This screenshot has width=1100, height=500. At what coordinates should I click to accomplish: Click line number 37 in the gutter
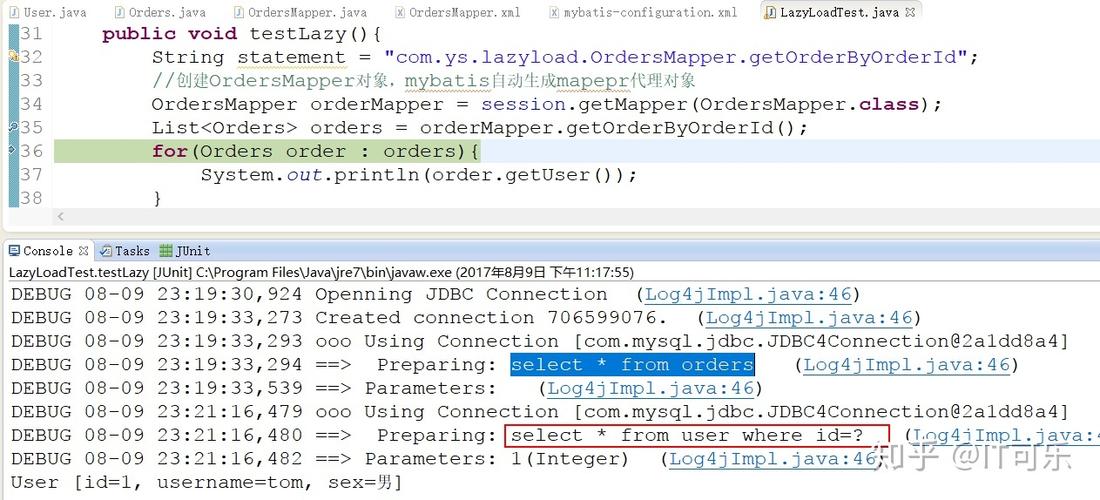pos(31,175)
